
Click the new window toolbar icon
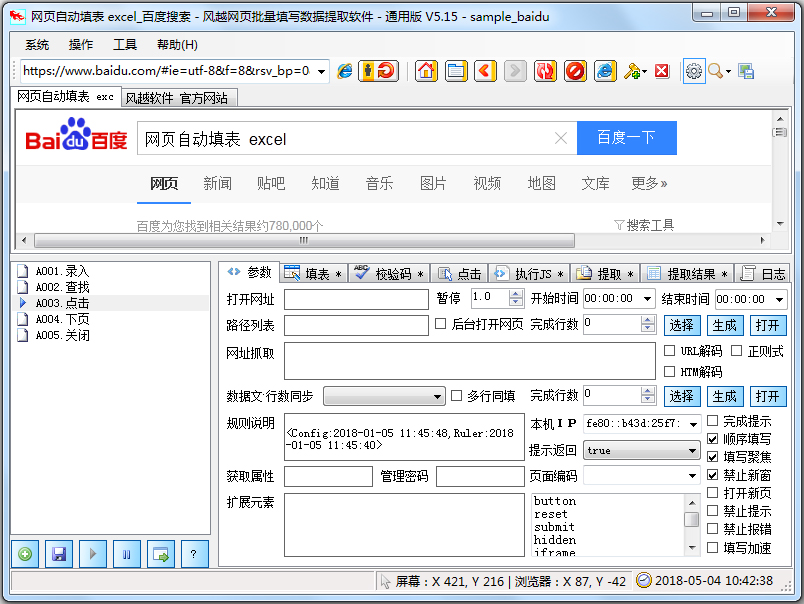pyautogui.click(x=456, y=71)
